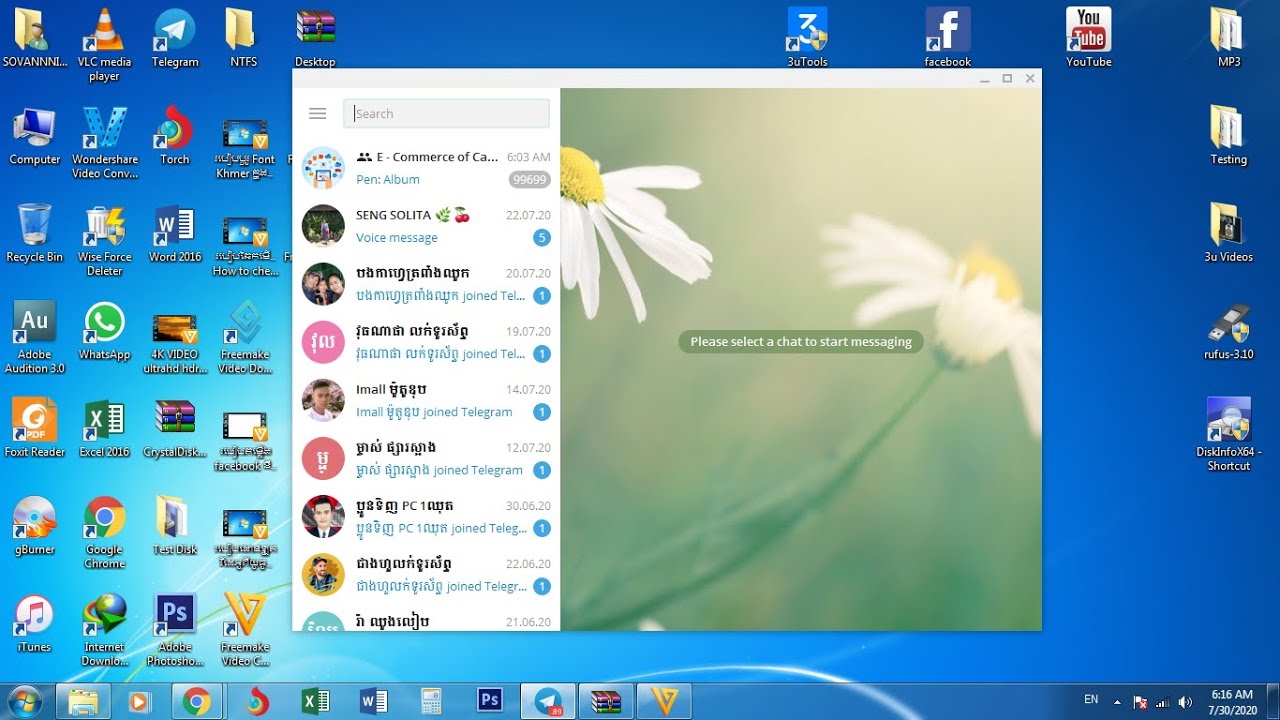Open Excel from the taskbar
Viewport: 1280px width, 720px height.
pos(316,702)
